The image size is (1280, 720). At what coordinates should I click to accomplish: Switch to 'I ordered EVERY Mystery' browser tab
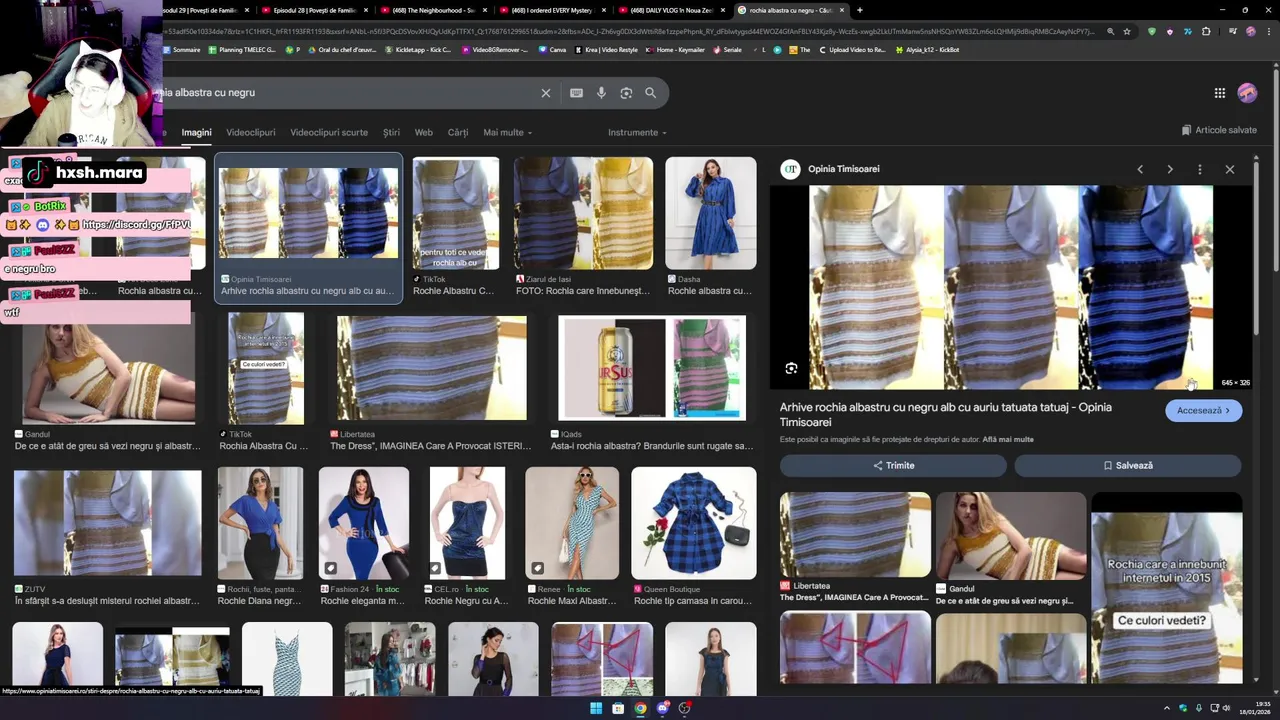click(552, 10)
